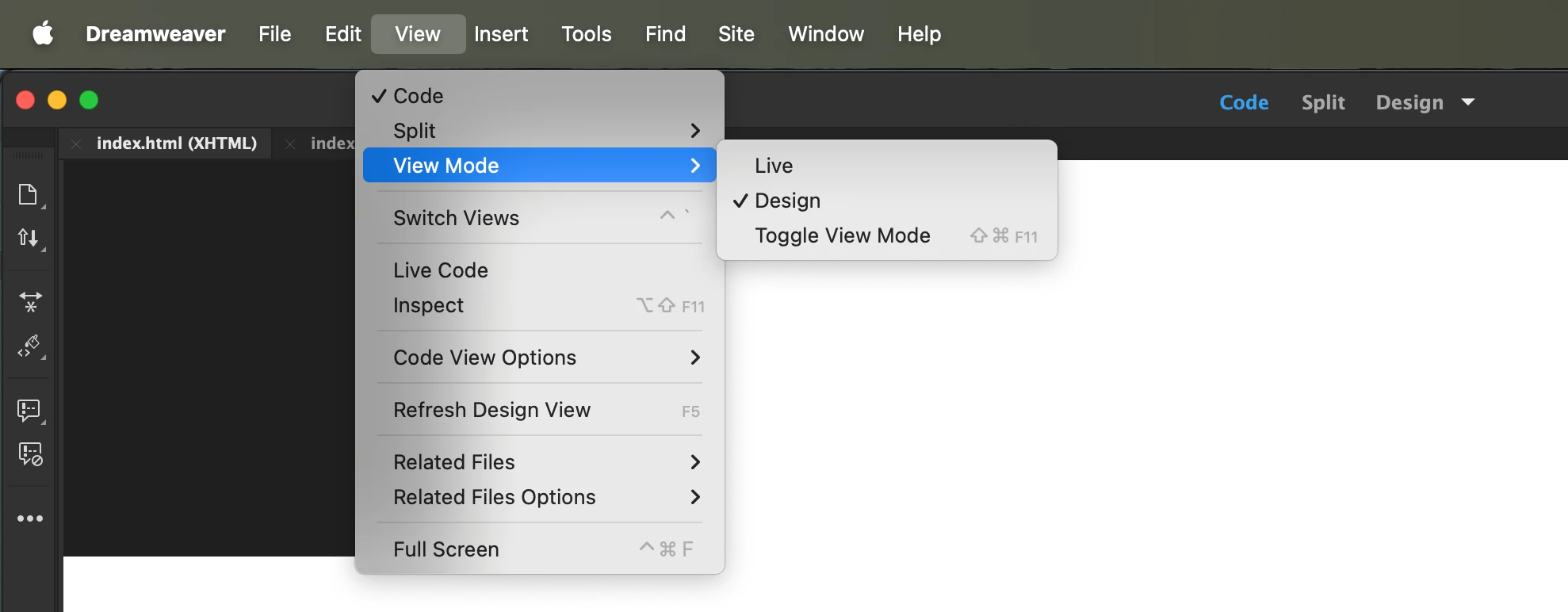
Task: Click the Split view button in toolbar
Action: click(x=1323, y=102)
